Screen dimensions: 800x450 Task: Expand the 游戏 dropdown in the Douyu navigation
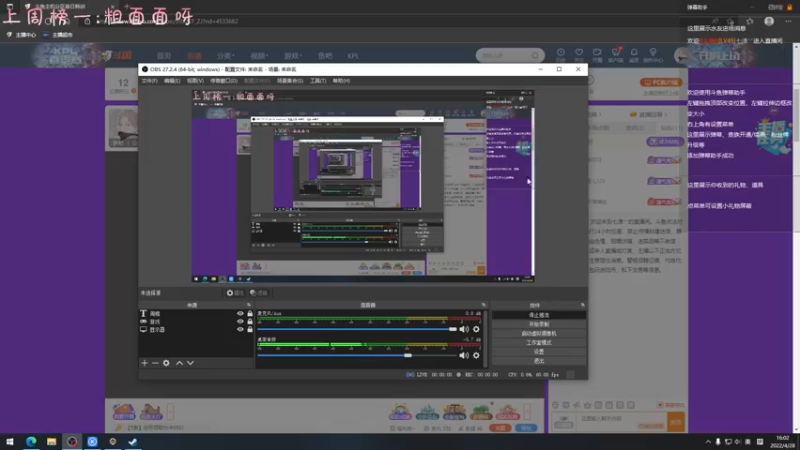tap(293, 56)
